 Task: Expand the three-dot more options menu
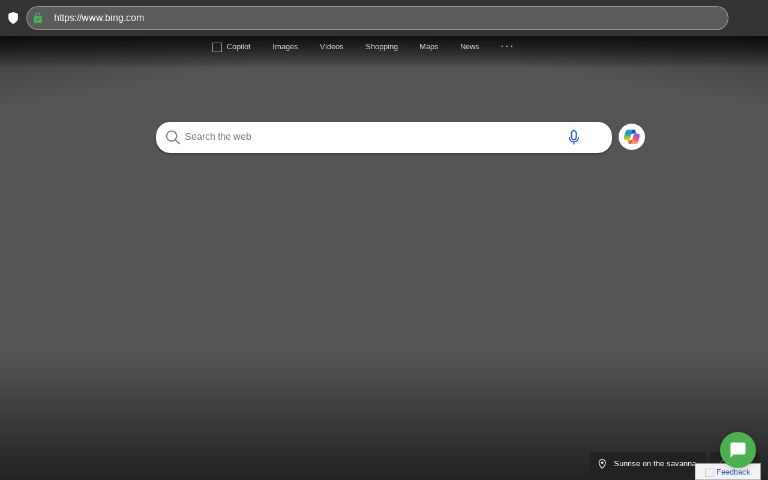[507, 46]
